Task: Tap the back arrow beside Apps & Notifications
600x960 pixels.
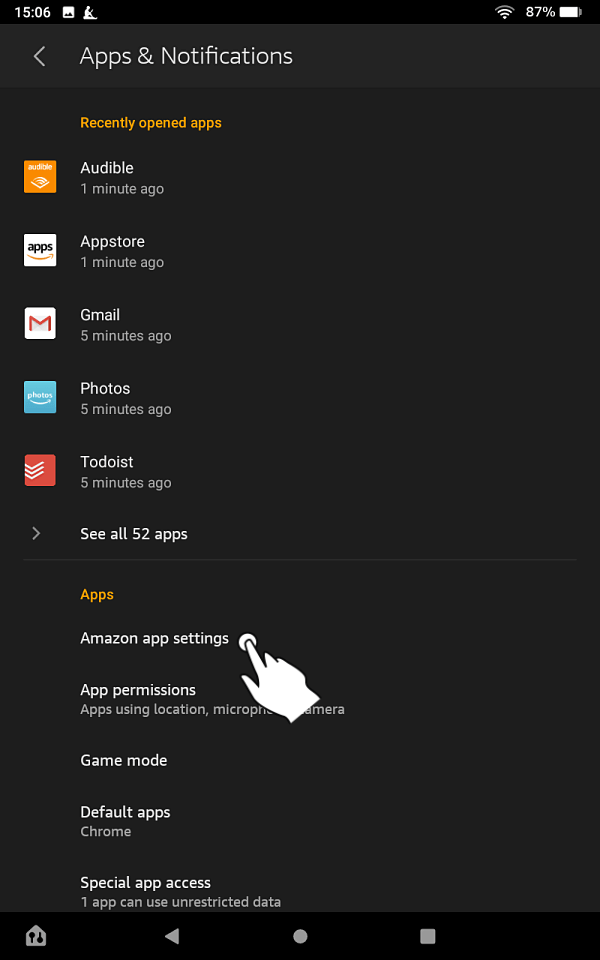Action: pos(39,56)
